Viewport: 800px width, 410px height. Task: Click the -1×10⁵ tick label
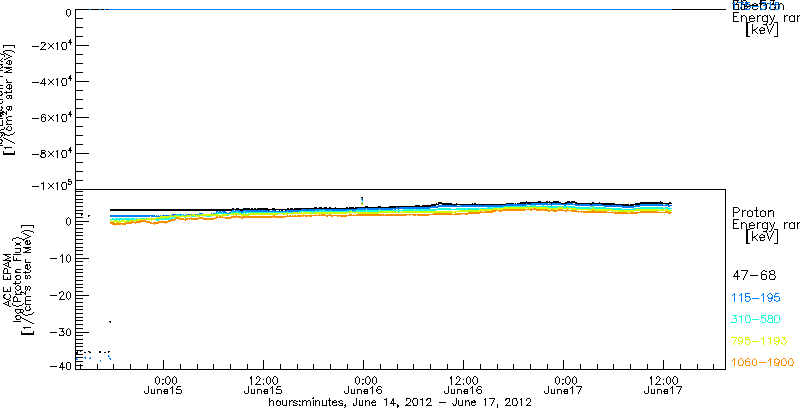51,186
